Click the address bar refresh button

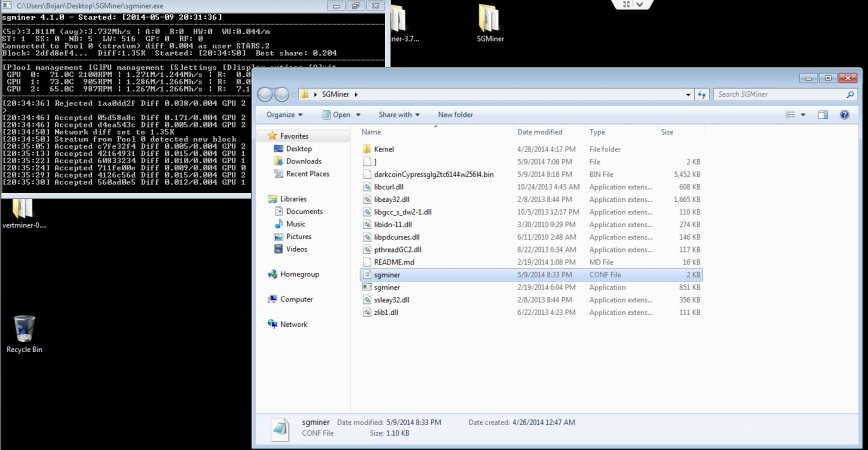[702, 95]
